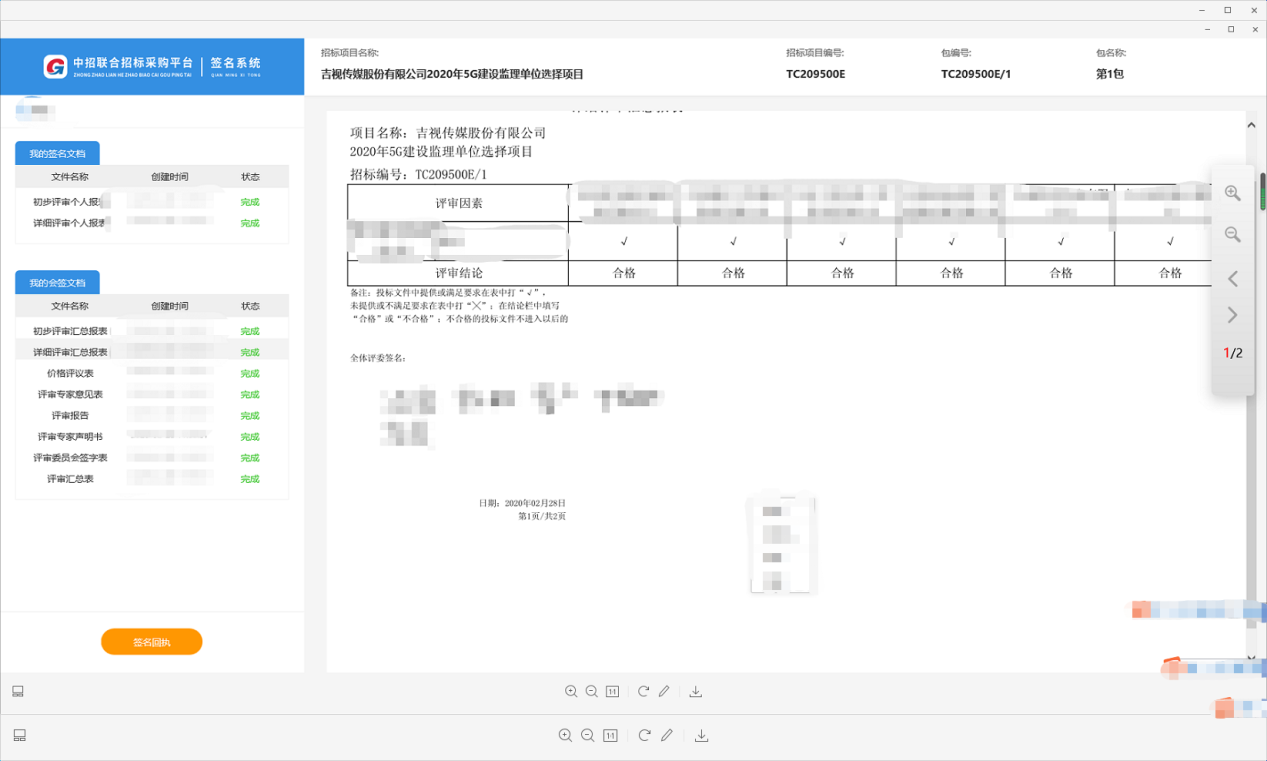Image resolution: width=1267 pixels, height=761 pixels.
Task: Go to next page with right chevron
Action: [1232, 316]
